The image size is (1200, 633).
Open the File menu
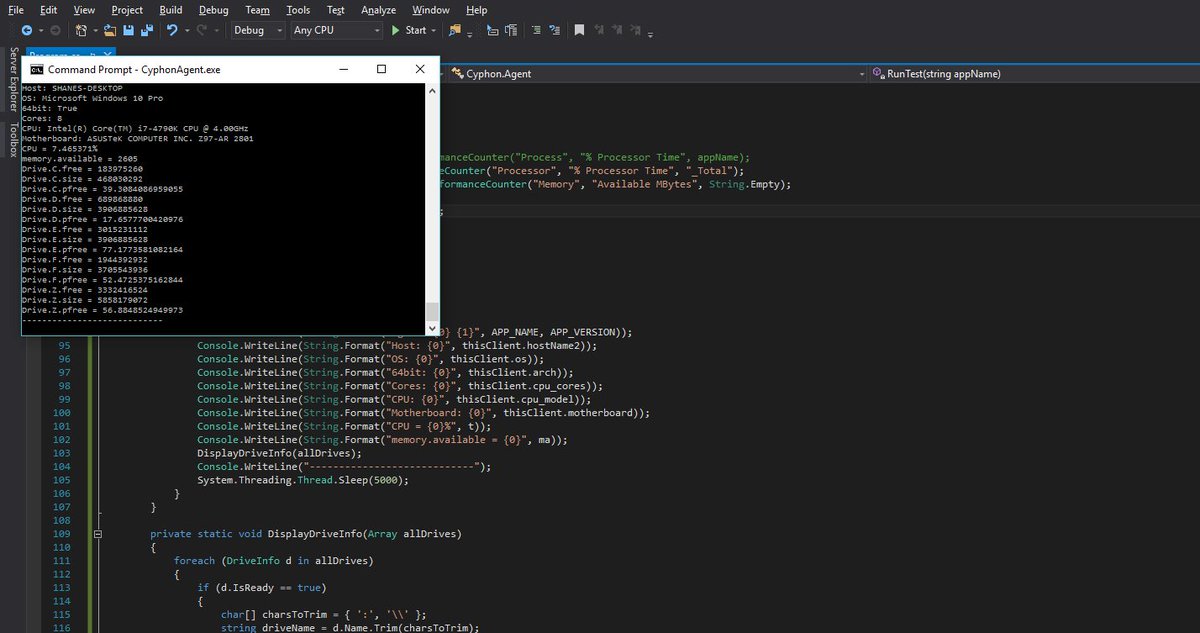[x=16, y=10]
